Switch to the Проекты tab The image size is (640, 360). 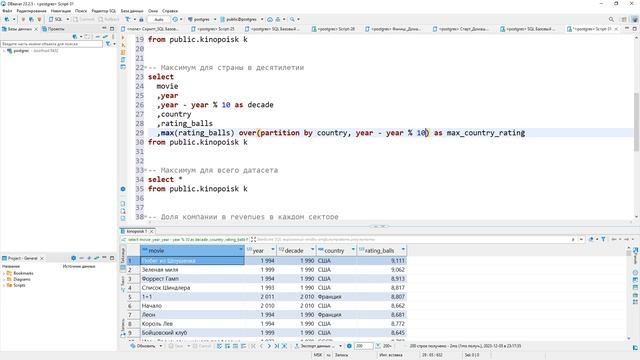point(53,29)
